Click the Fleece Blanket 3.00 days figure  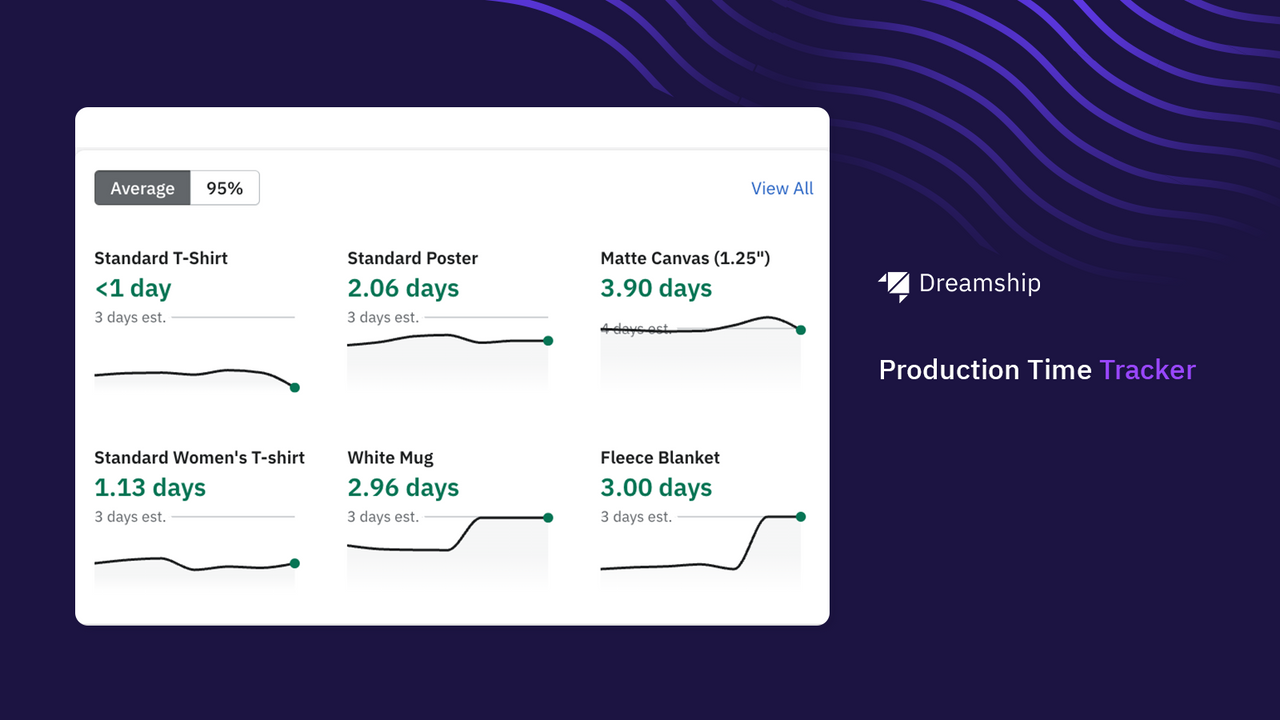(655, 487)
